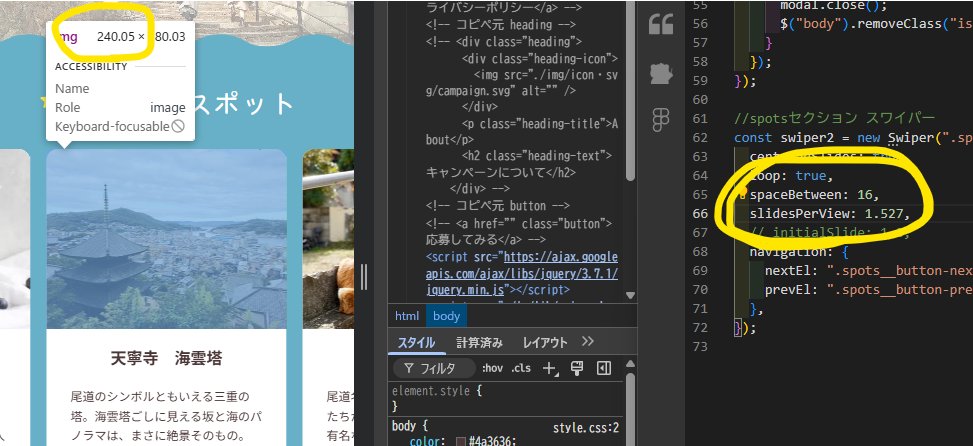Screen dimensions: 973x446
Task: Click the const swiper2 declaration line
Action: click(853, 137)
